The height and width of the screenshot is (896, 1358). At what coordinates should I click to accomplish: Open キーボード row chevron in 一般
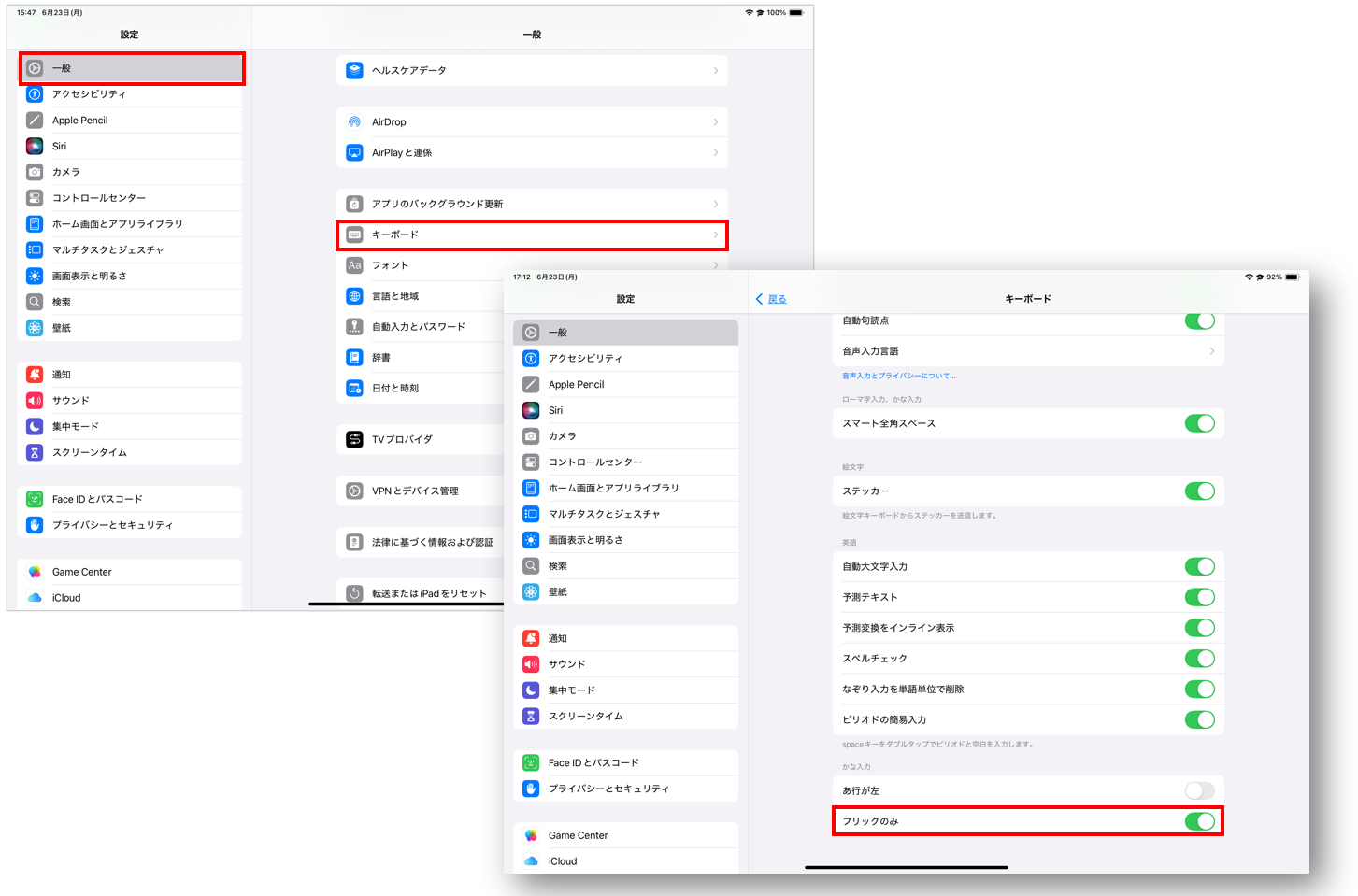point(716,235)
